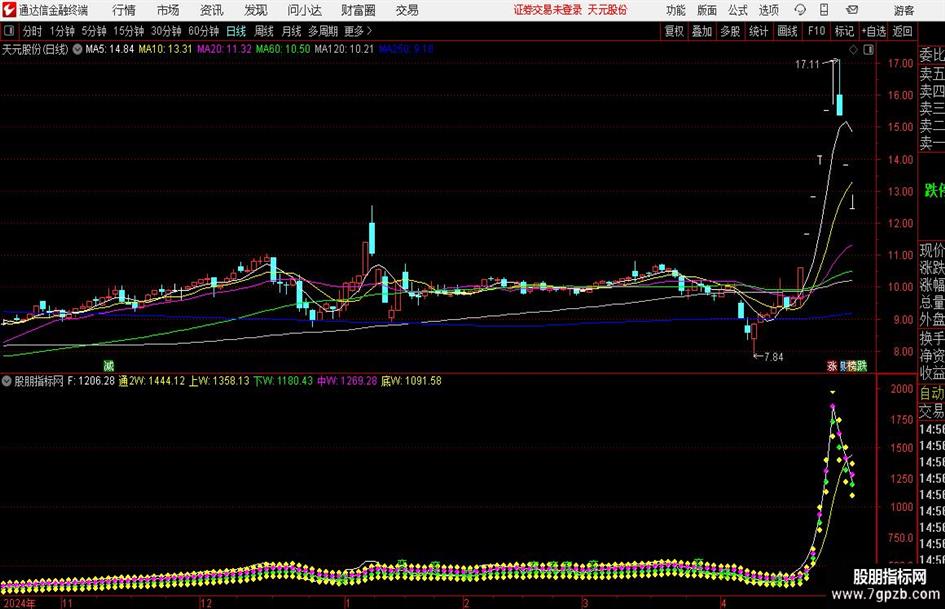Open the customer service headset icon
Viewport: 945px width, 609px height.
point(800,10)
